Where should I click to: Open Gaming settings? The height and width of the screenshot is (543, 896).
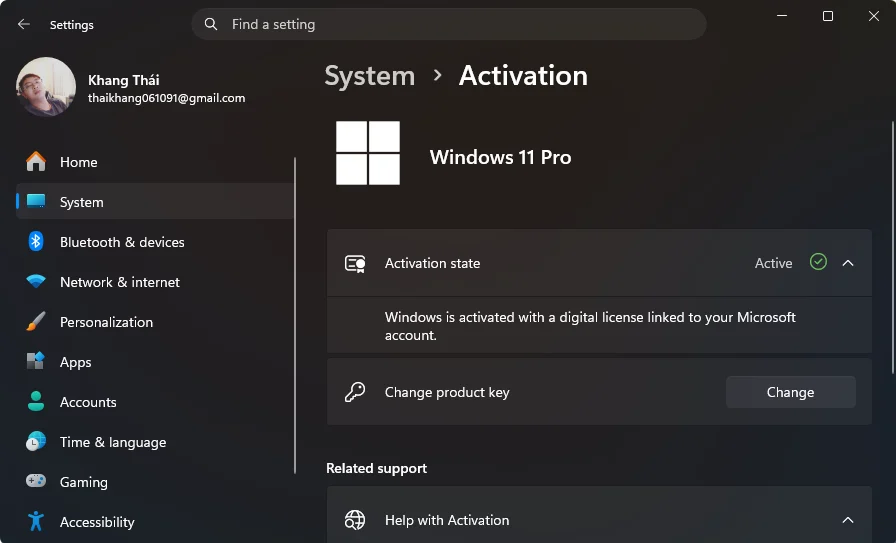tap(154, 482)
